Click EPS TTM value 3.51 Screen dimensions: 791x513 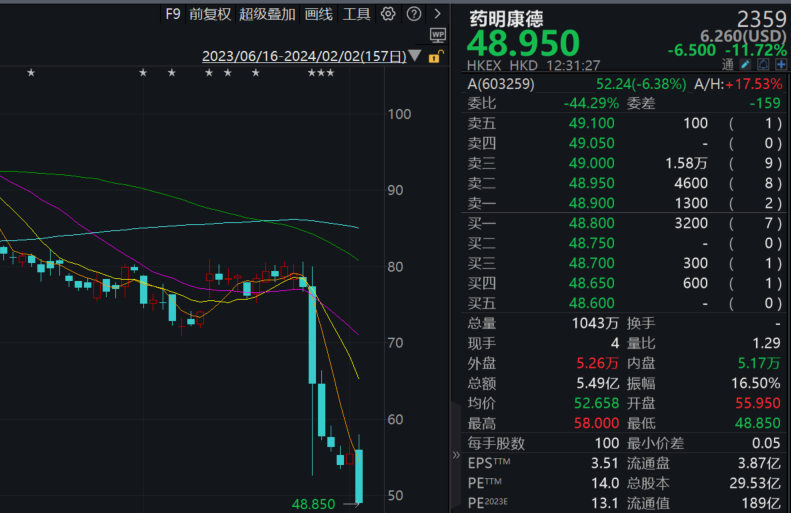pyautogui.click(x=605, y=463)
